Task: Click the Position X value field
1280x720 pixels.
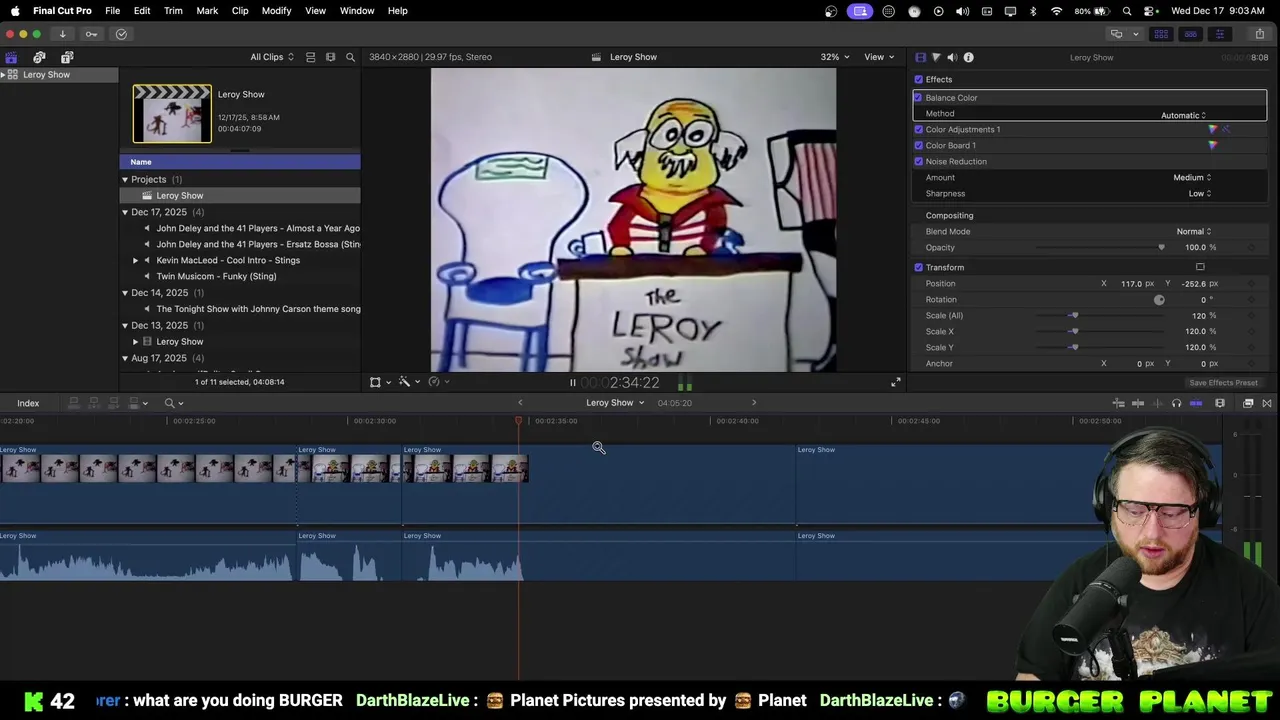Action: pyautogui.click(x=1131, y=283)
